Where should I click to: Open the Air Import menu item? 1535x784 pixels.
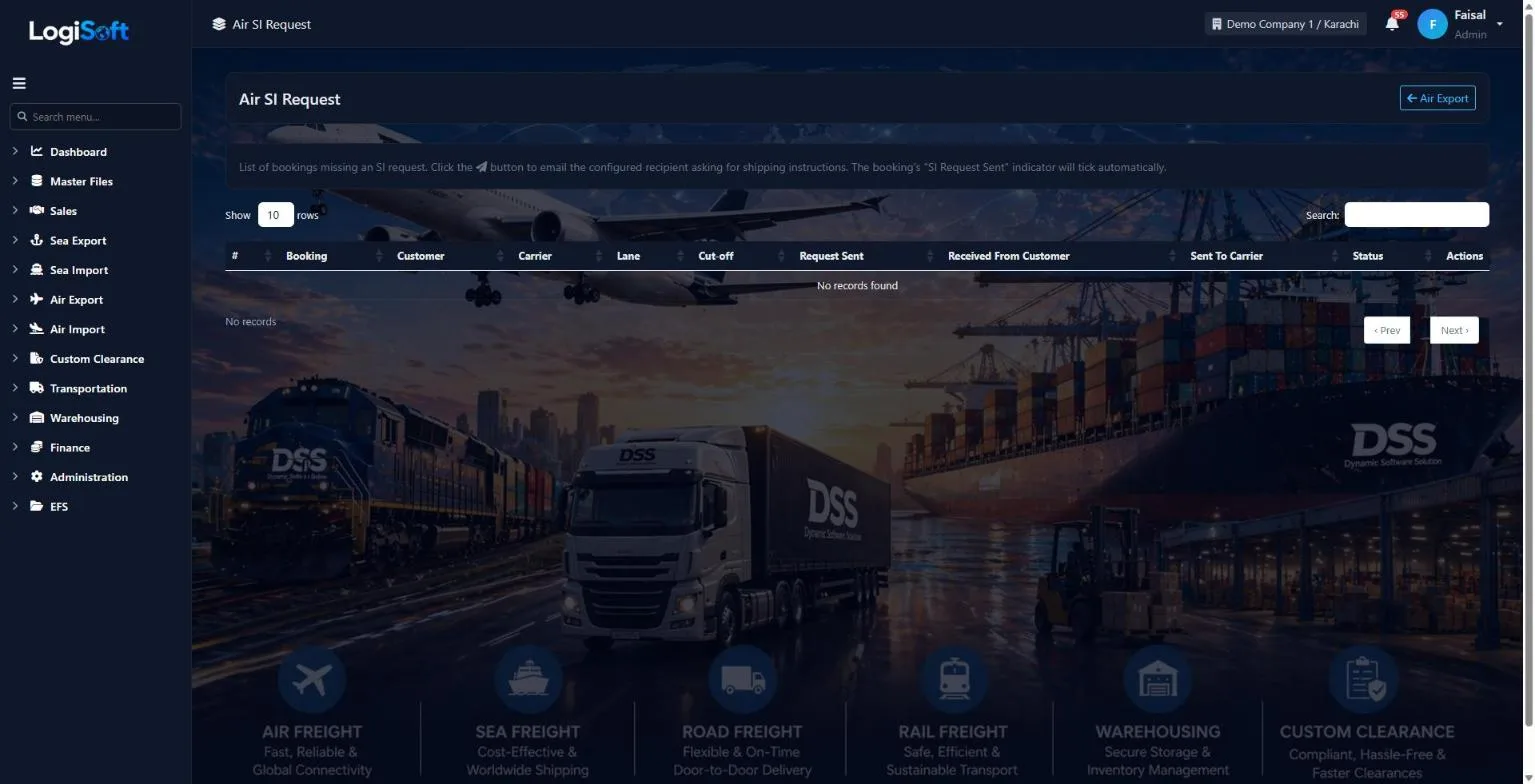coord(77,329)
